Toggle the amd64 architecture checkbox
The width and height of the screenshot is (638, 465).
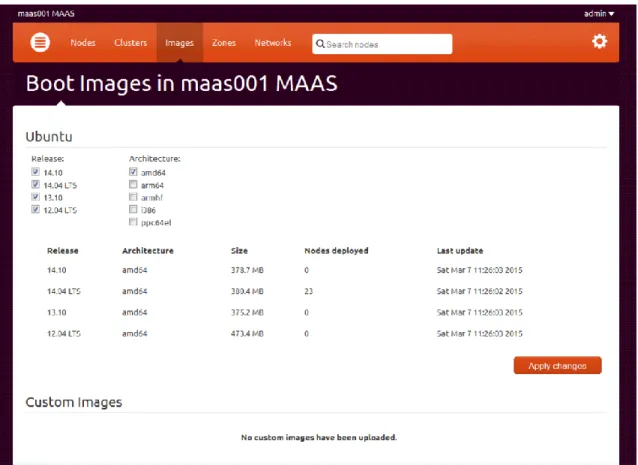[133, 172]
